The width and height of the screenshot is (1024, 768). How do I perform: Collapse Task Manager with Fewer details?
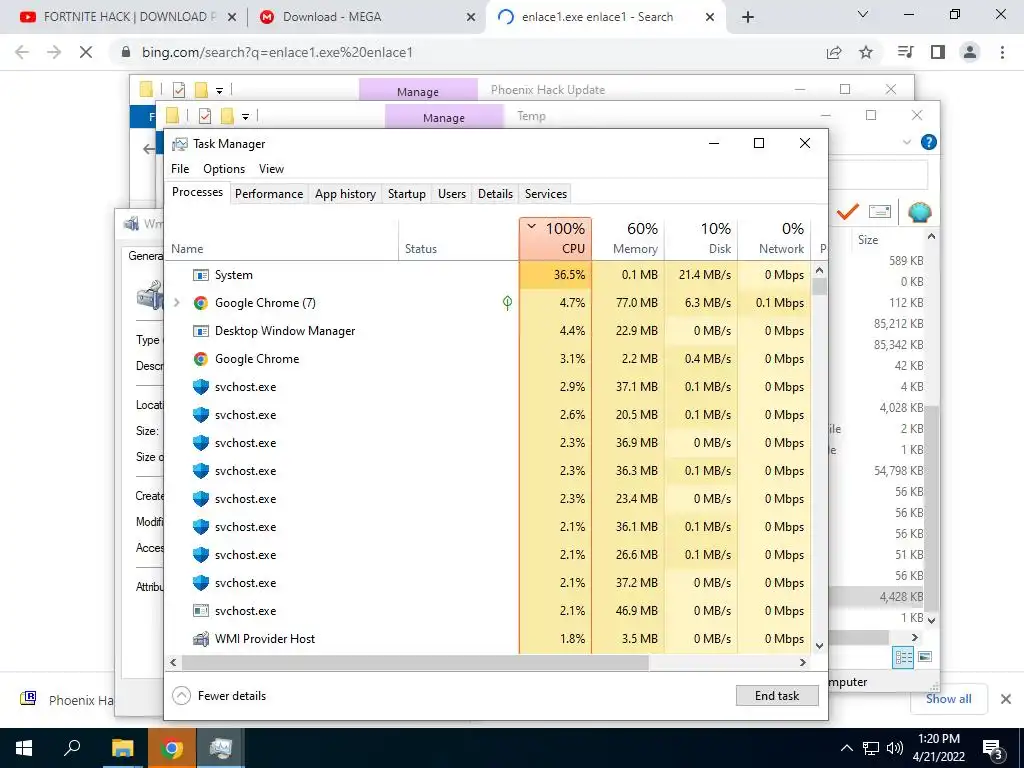219,696
